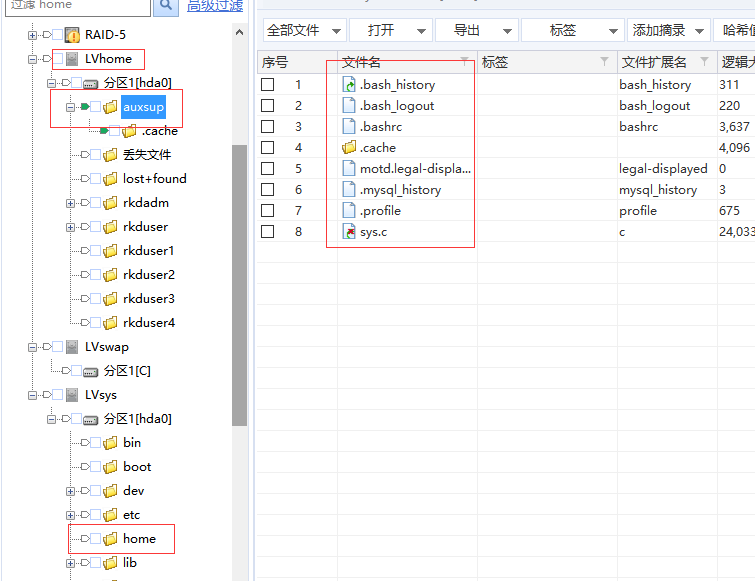Click the filter icon in 标签 column header
The height and width of the screenshot is (581, 755).
point(604,61)
